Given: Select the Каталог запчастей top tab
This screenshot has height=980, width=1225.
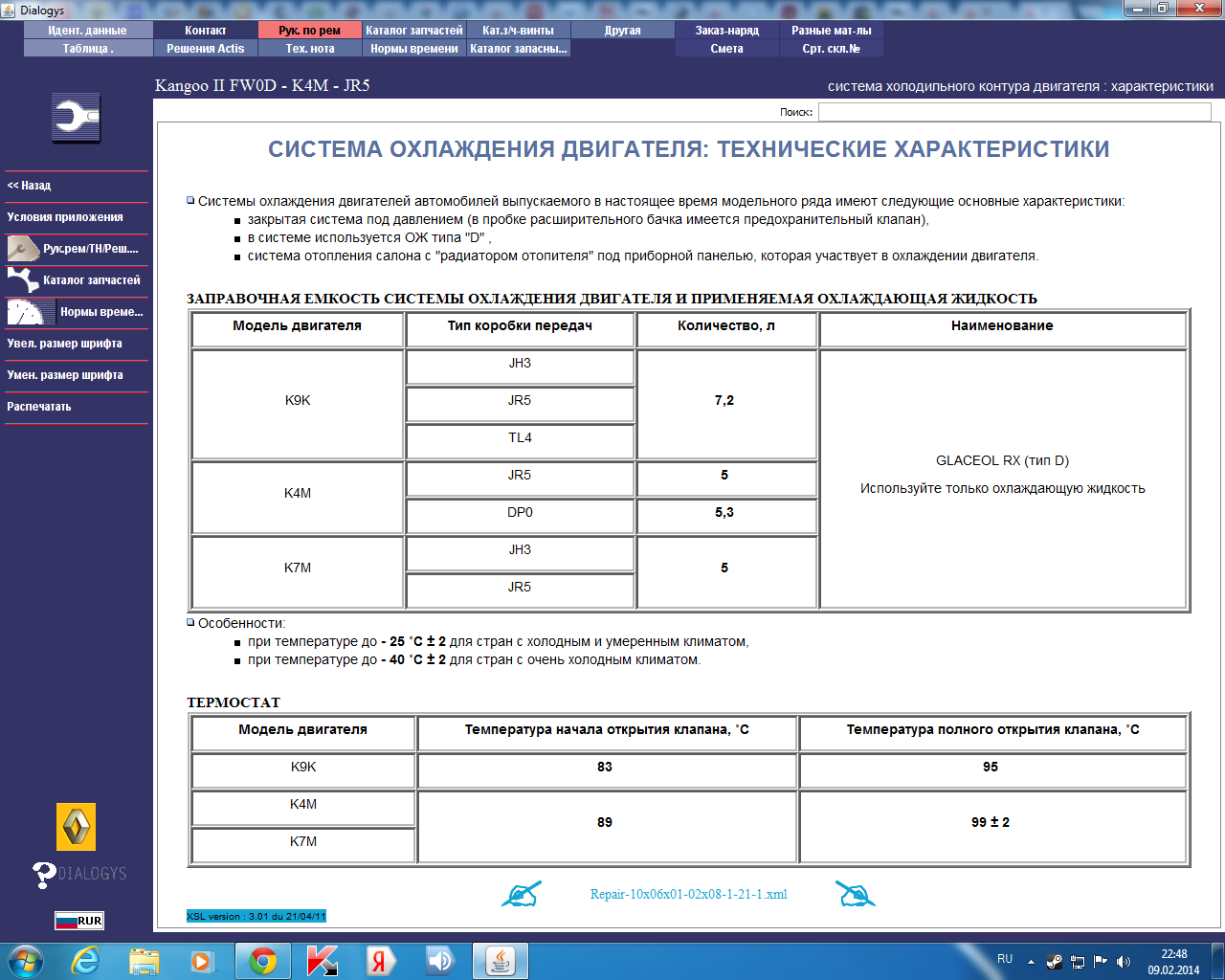Looking at the screenshot, I should point(414,31).
